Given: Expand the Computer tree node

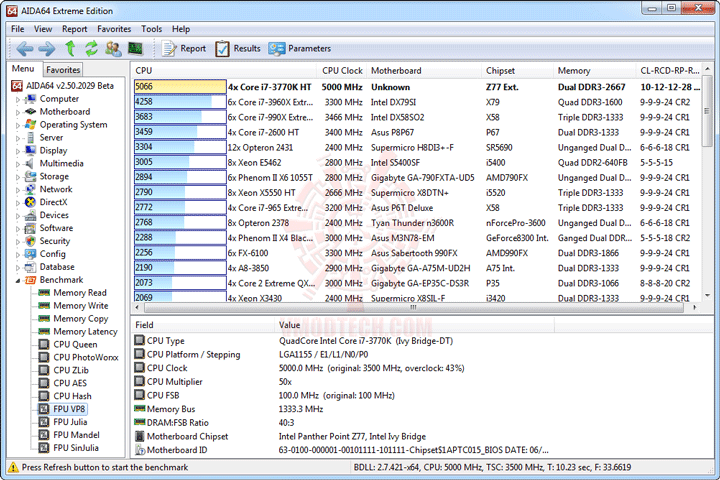Looking at the screenshot, I should coord(18,99).
